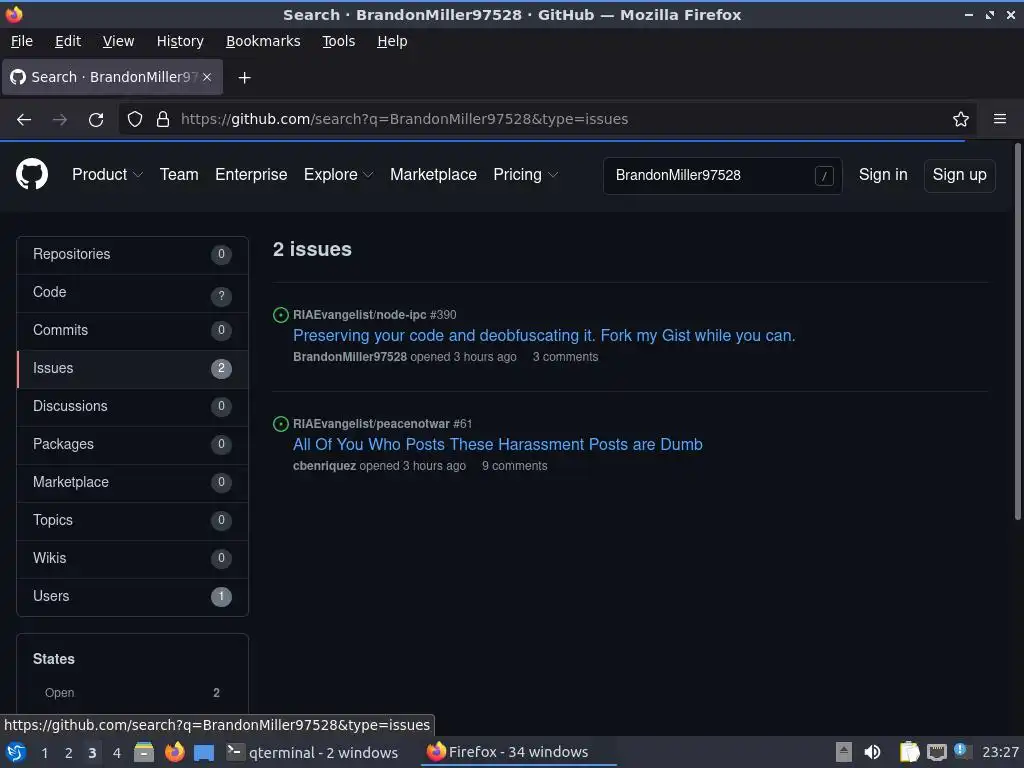Filter by Open state
1024x768 pixels.
coord(133,693)
